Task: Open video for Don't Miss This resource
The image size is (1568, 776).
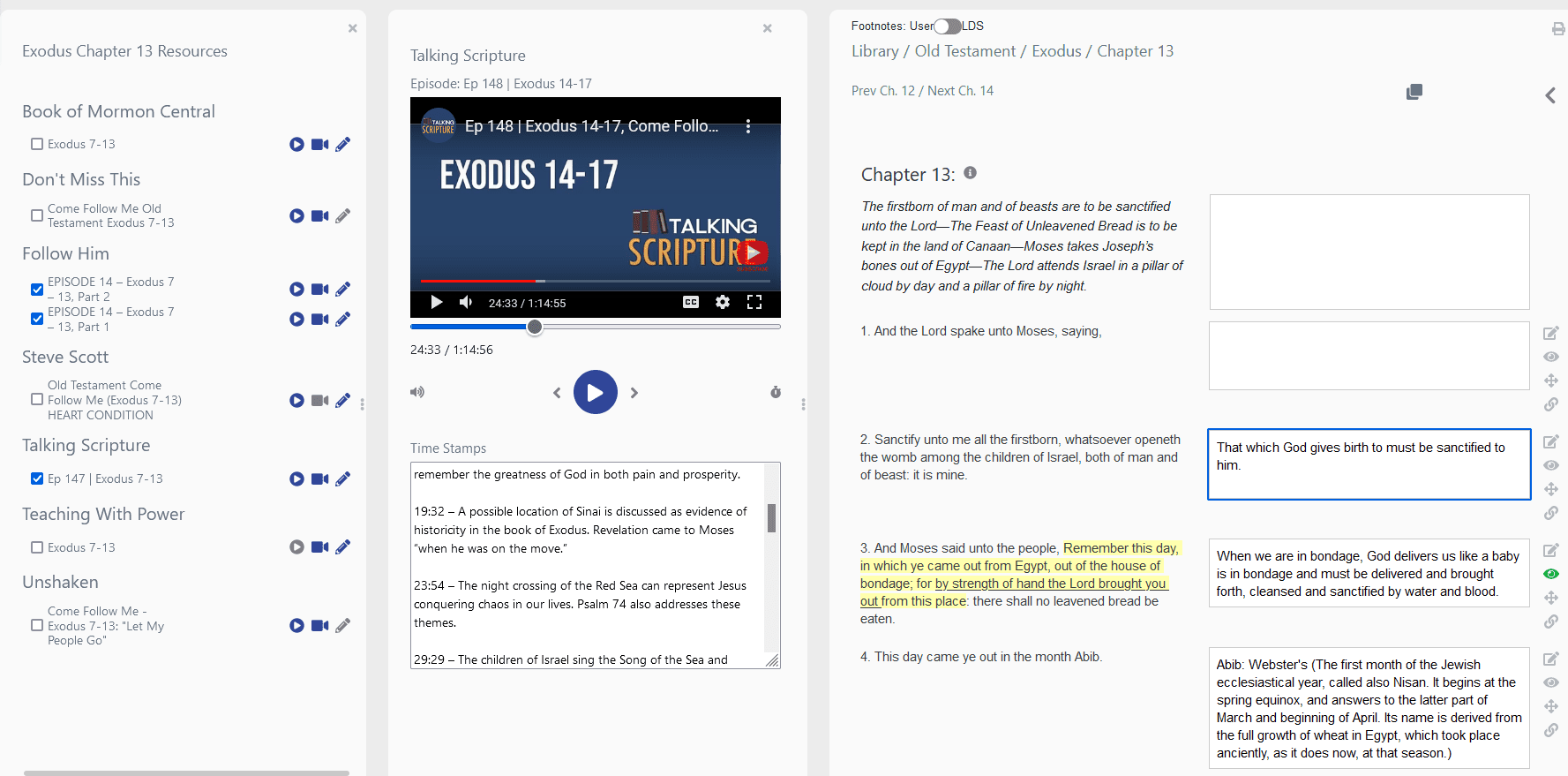Action: point(319,216)
